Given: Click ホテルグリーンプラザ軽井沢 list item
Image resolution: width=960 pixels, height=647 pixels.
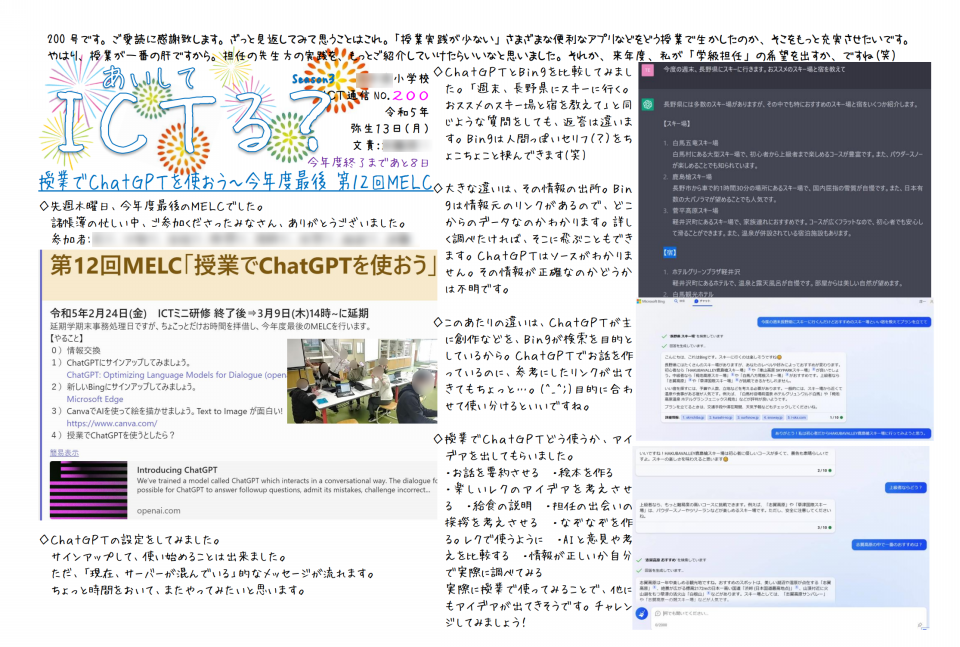Looking at the screenshot, I should tap(706, 272).
